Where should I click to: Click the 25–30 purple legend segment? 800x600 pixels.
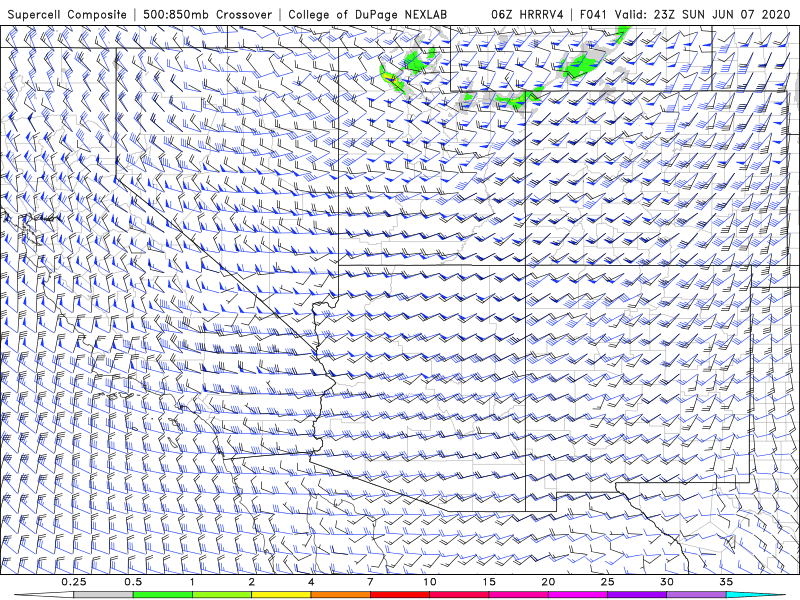coord(637,595)
